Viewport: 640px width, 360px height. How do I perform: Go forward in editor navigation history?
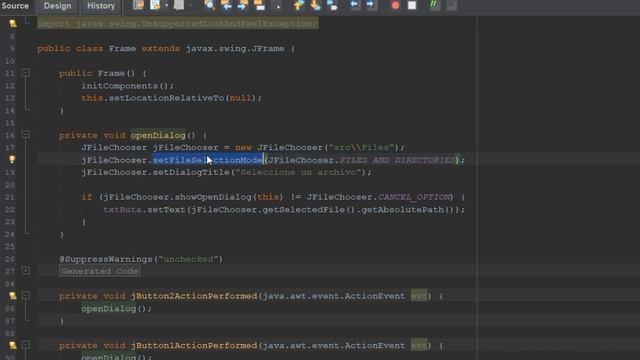[x=179, y=5]
